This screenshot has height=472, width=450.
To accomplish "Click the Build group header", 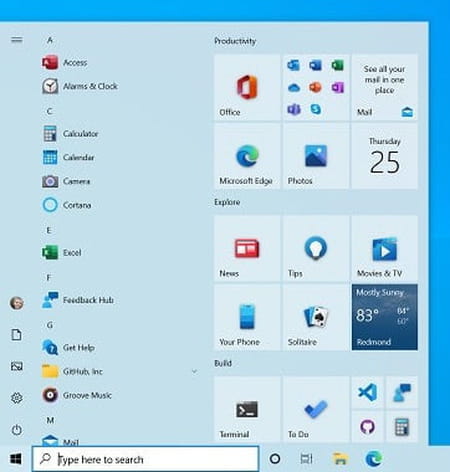I will pos(223,363).
